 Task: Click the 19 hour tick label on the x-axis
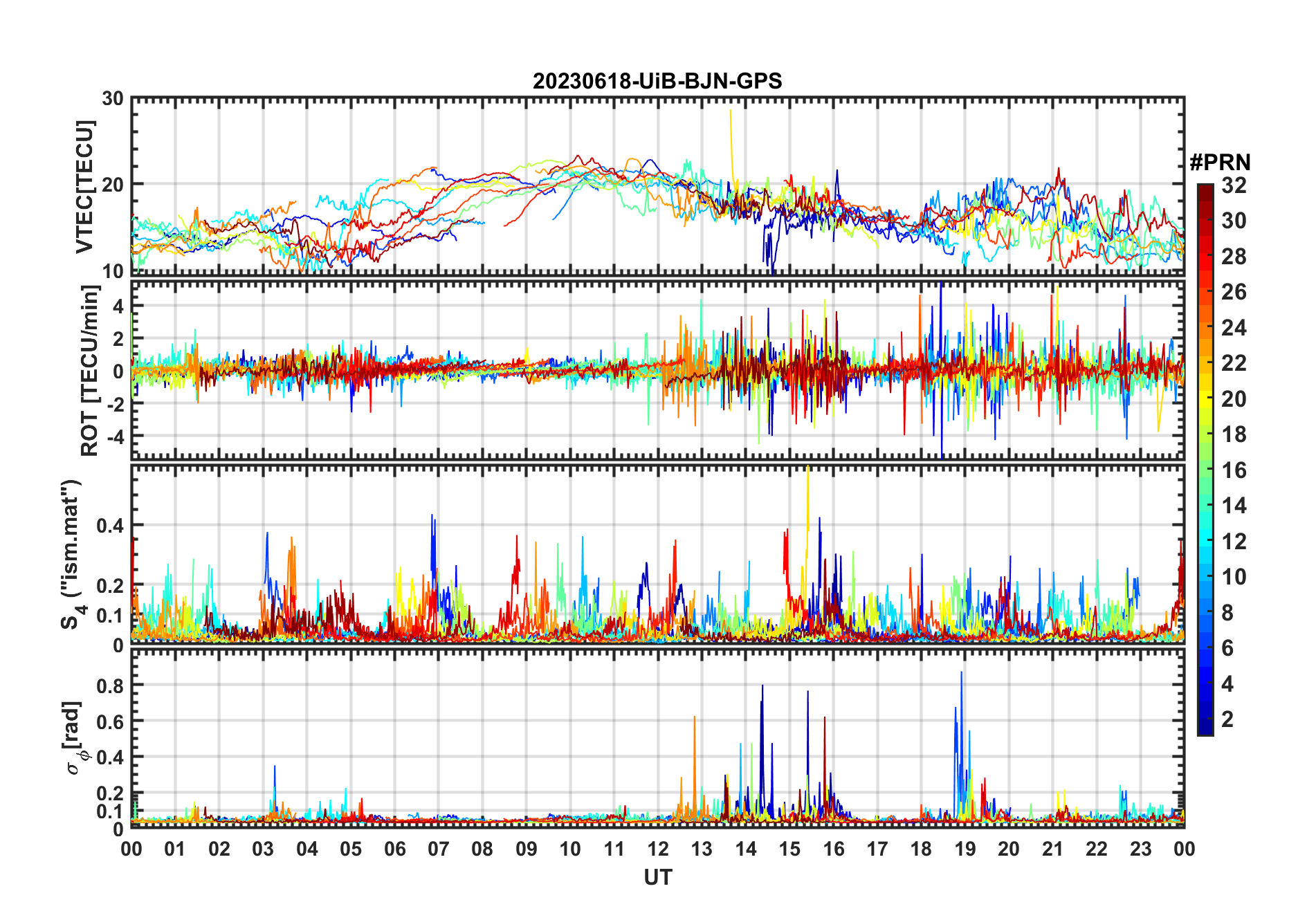(x=965, y=849)
